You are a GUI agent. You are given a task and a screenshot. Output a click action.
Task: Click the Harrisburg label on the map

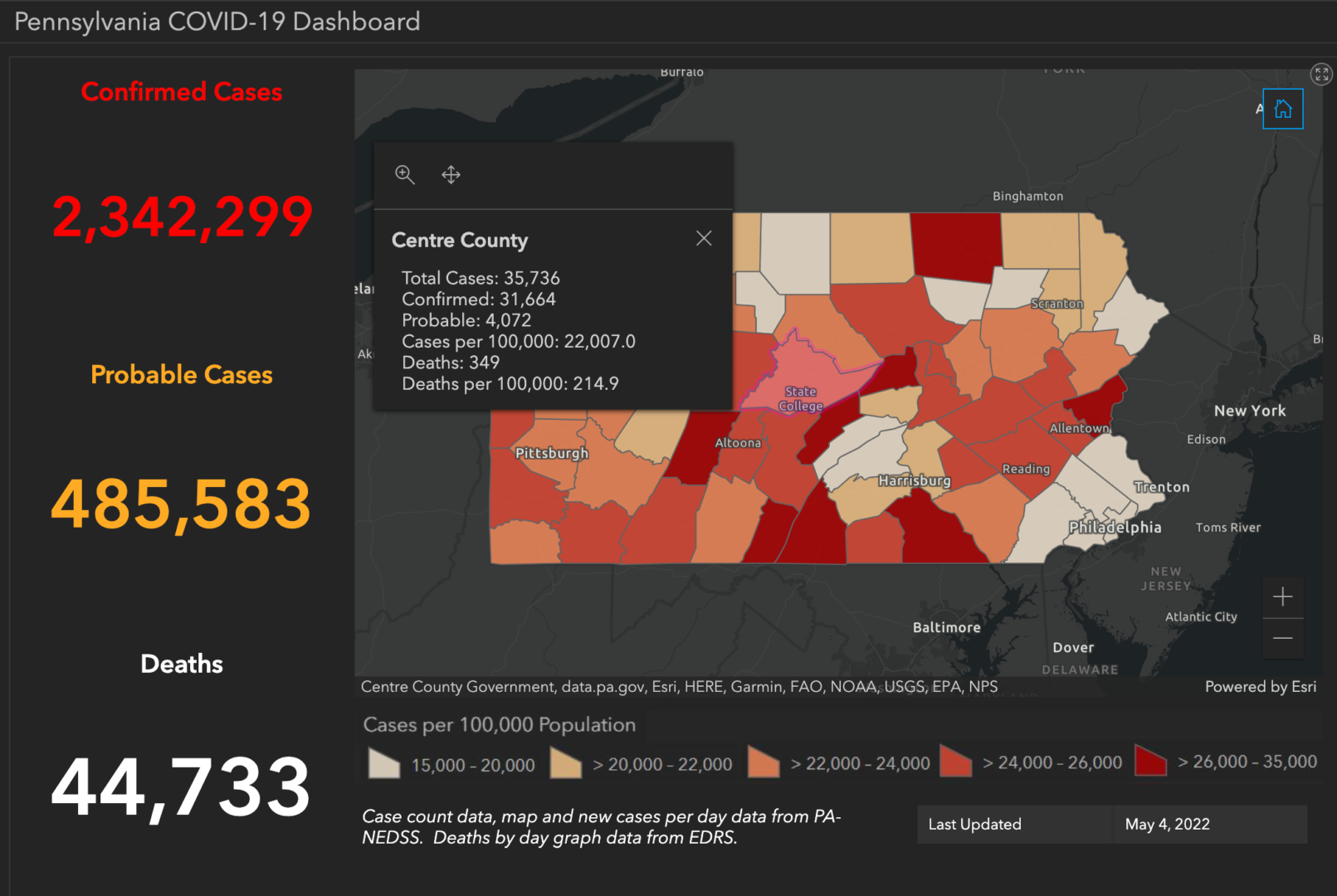(915, 480)
